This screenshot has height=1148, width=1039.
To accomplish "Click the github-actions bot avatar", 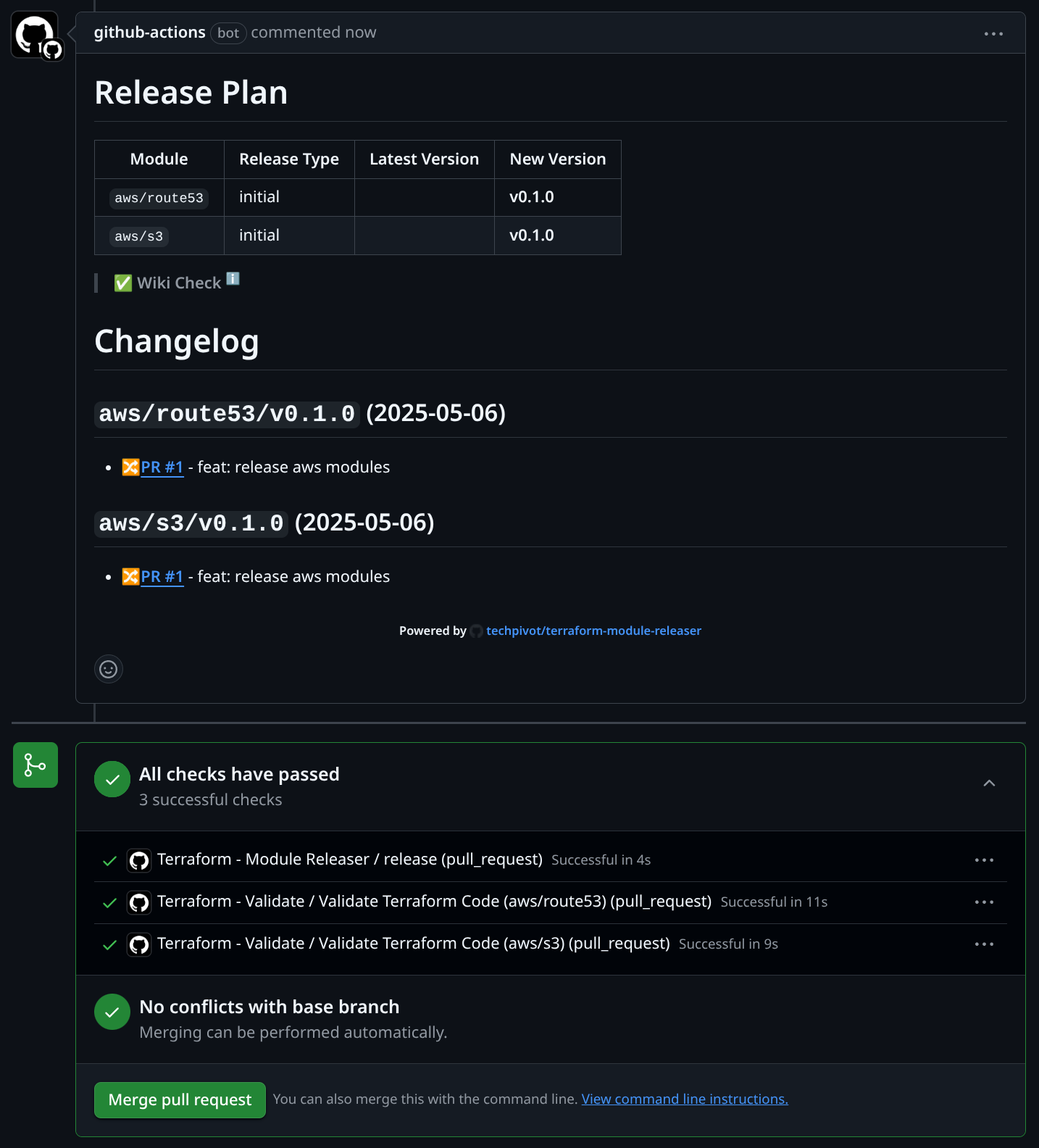I will tap(35, 35).
